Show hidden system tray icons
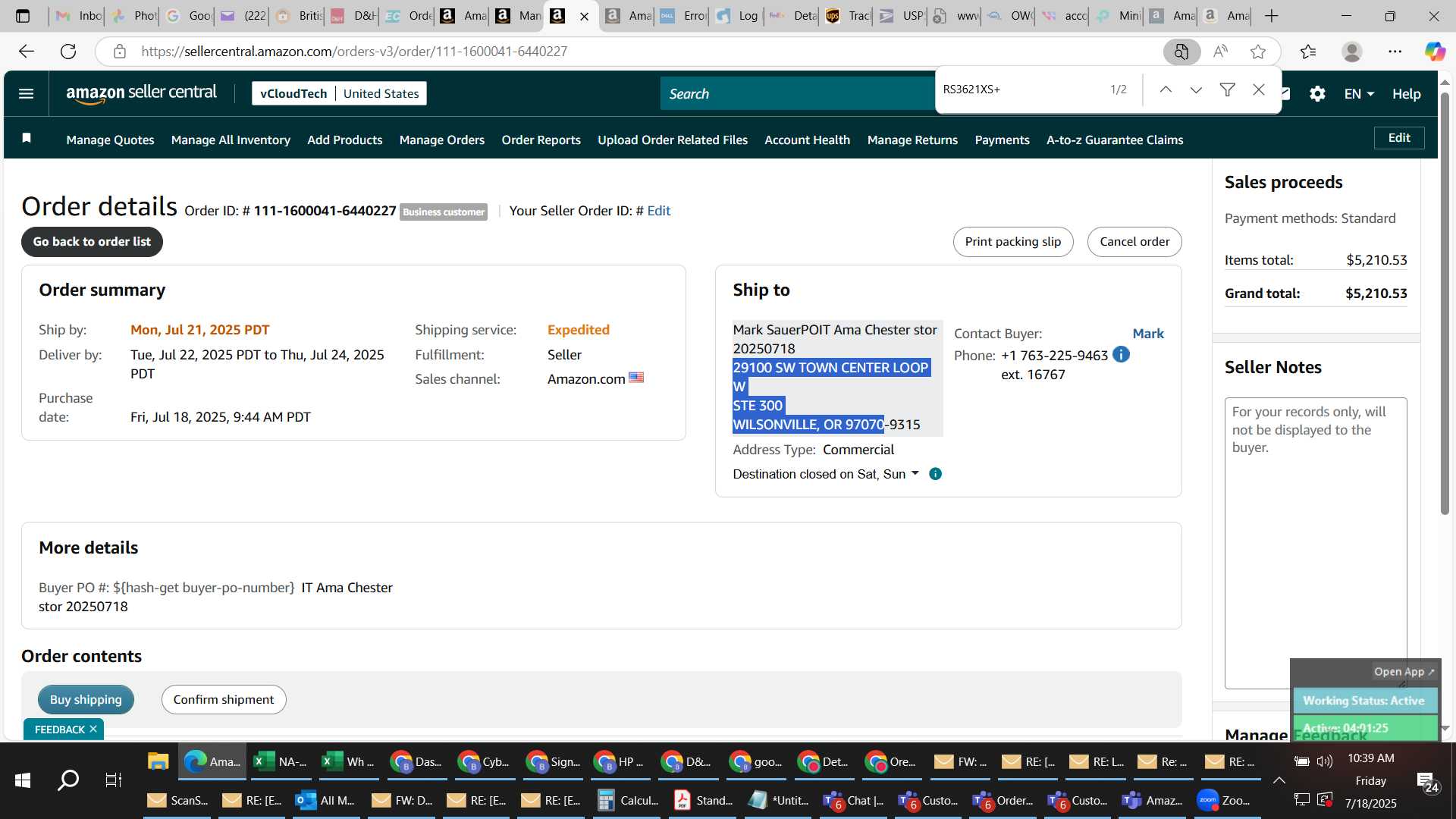Image resolution: width=1456 pixels, height=819 pixels. [1279, 780]
